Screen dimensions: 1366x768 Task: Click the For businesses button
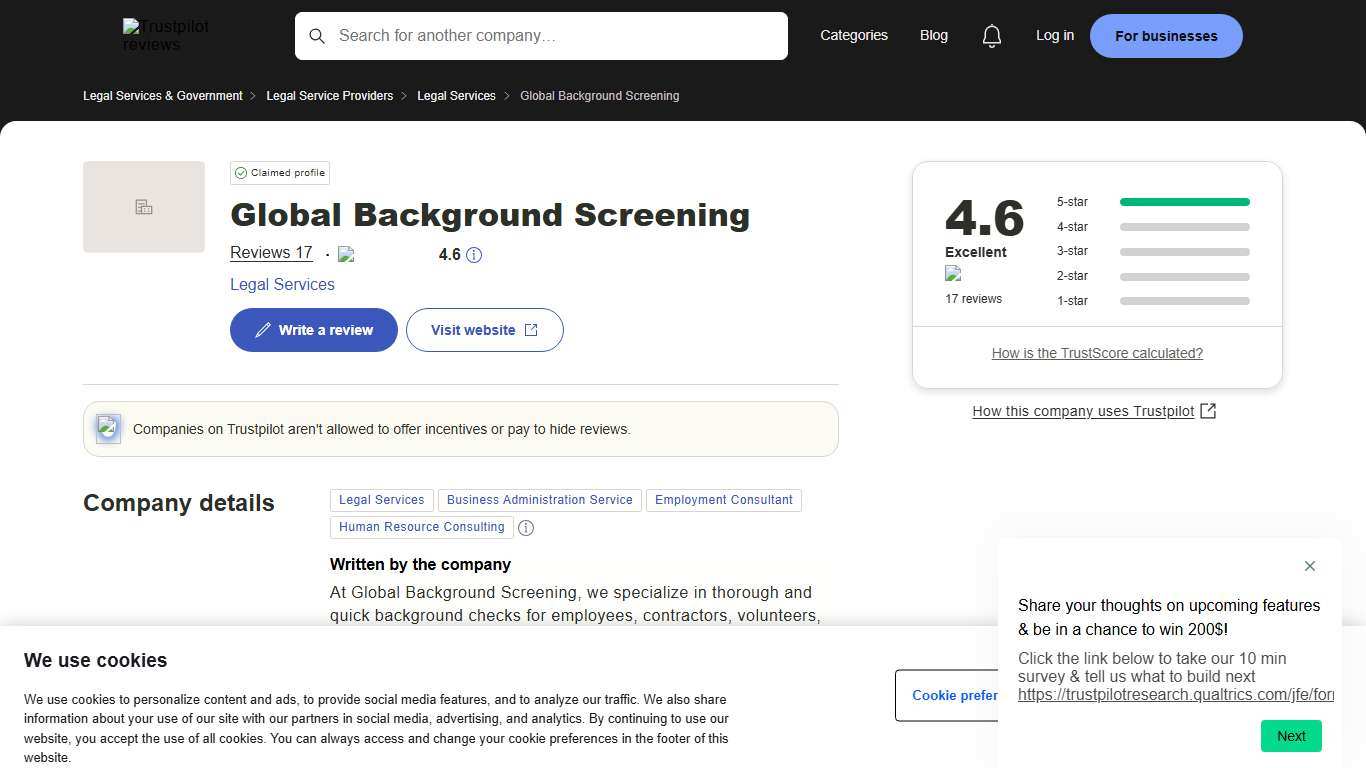tap(1166, 36)
